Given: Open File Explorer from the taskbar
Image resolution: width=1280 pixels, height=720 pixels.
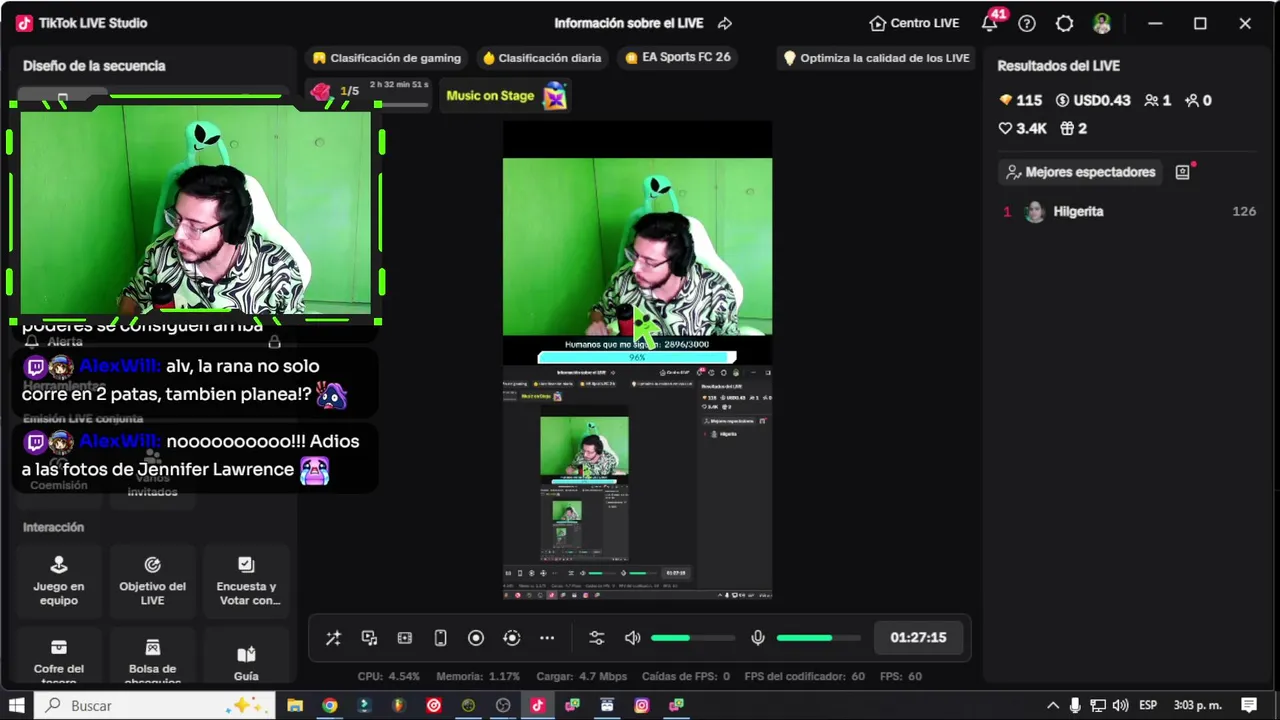Looking at the screenshot, I should 295,705.
